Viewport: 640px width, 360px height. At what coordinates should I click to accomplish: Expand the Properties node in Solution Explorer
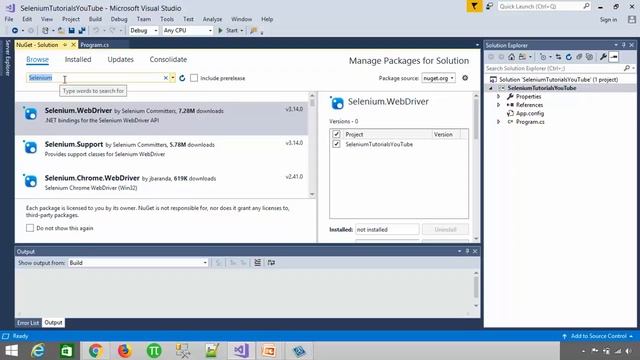click(498, 97)
